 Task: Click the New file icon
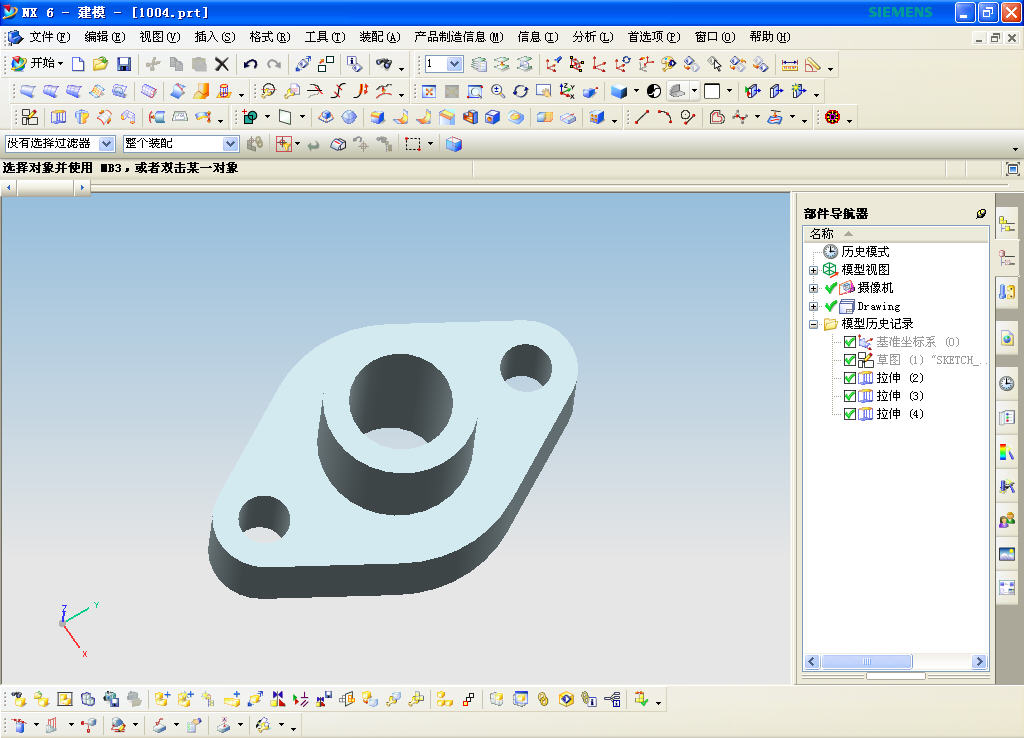point(78,64)
